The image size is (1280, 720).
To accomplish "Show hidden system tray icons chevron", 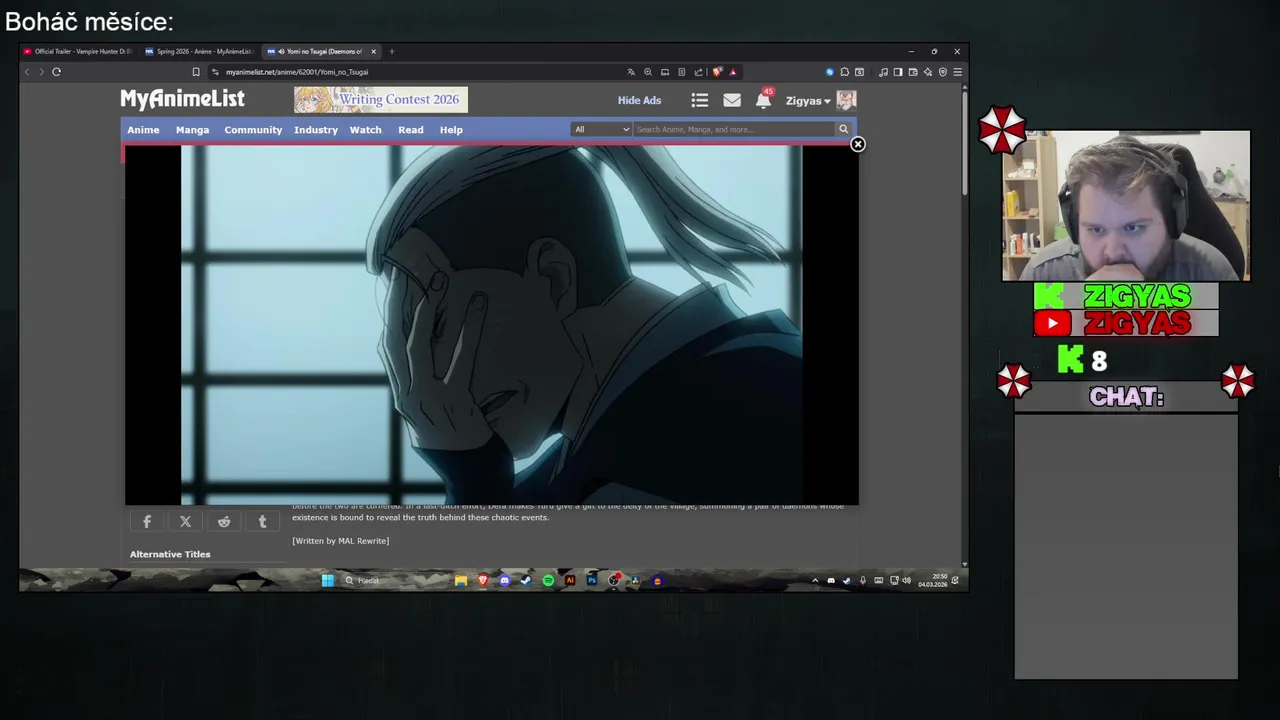I will pos(815,580).
